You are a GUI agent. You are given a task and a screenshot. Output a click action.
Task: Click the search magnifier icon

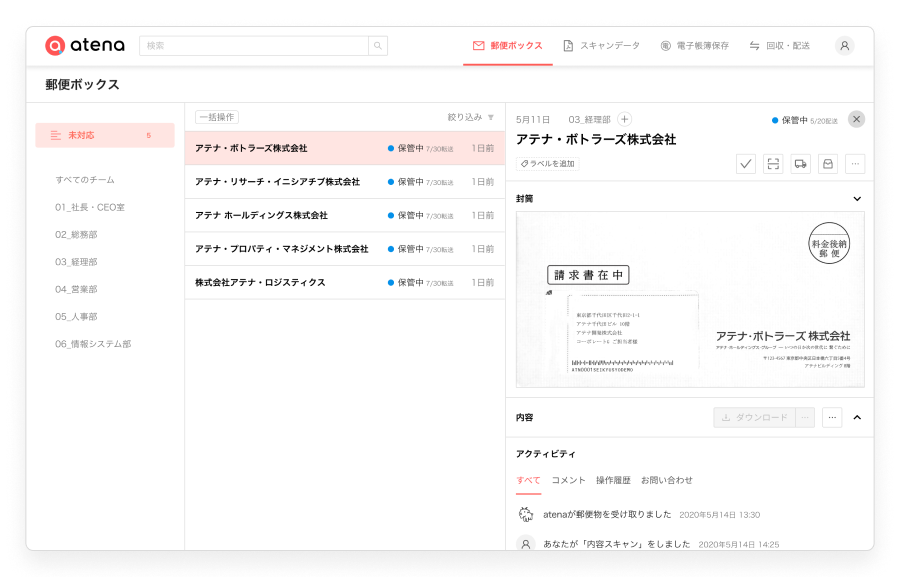click(x=378, y=46)
